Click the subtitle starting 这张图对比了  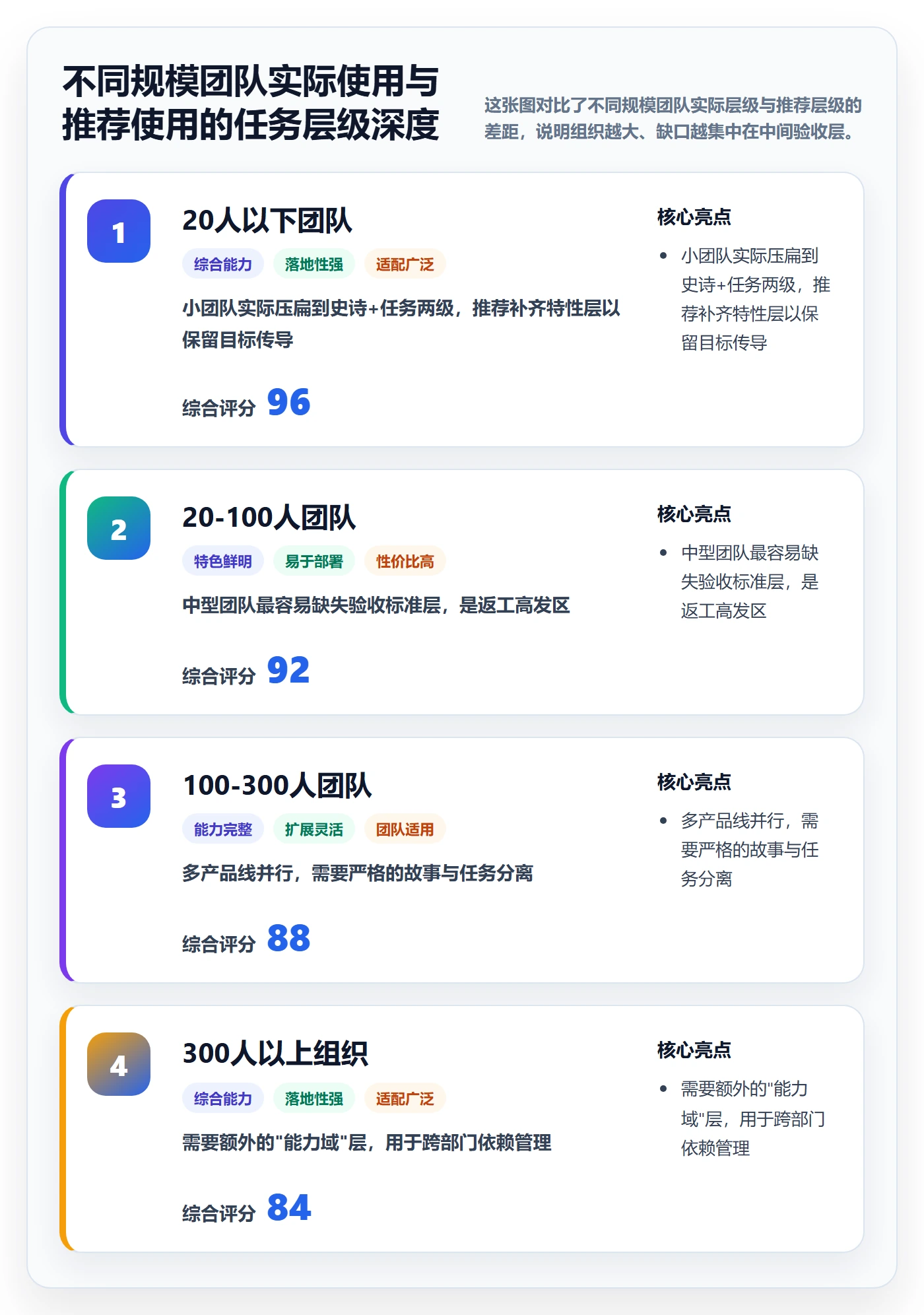pos(673,118)
